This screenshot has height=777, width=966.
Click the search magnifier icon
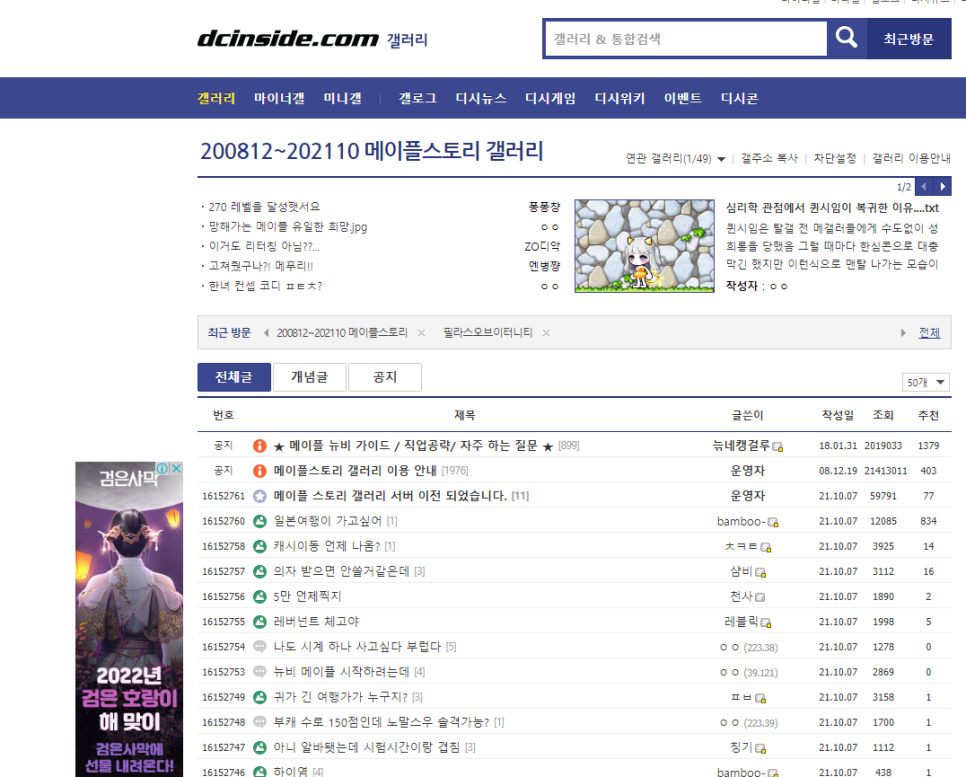pos(846,38)
